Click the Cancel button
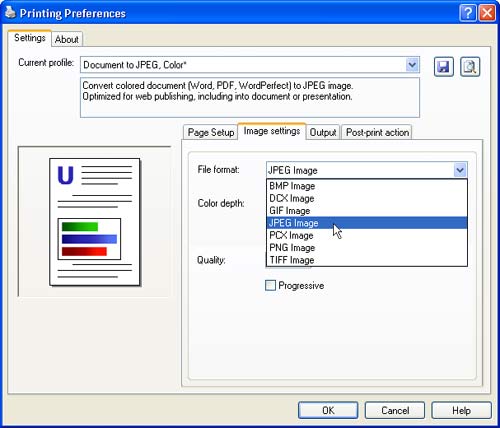 (x=395, y=410)
